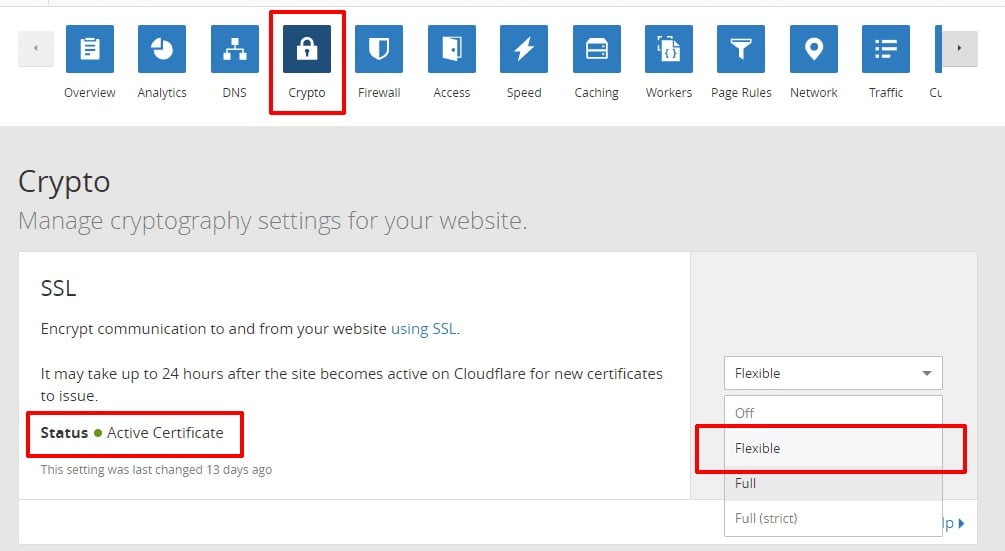The image size is (1005, 551).
Task: Open the Workers code icon
Action: pos(669,50)
